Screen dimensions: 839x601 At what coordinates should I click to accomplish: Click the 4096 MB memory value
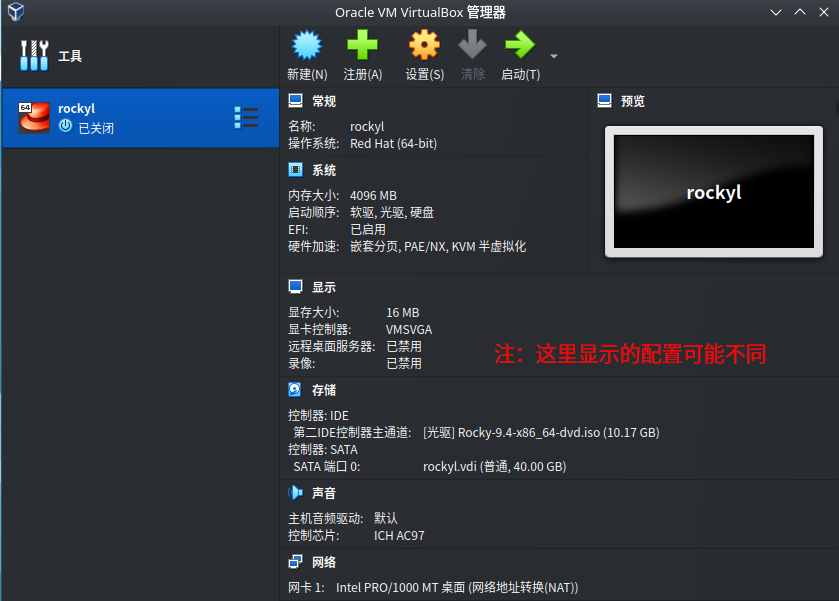[x=373, y=195]
